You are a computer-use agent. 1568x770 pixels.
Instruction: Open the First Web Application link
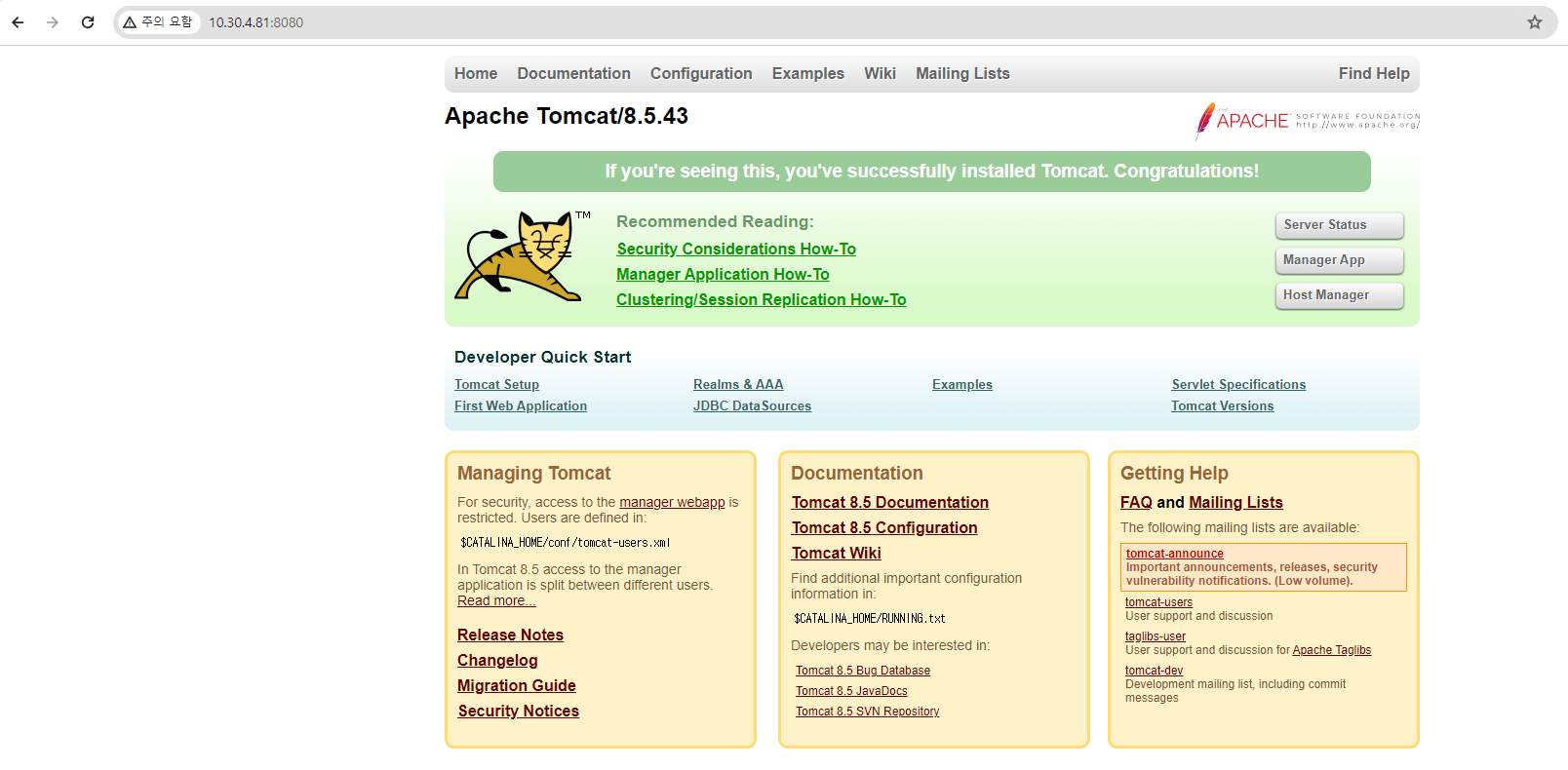click(x=521, y=406)
